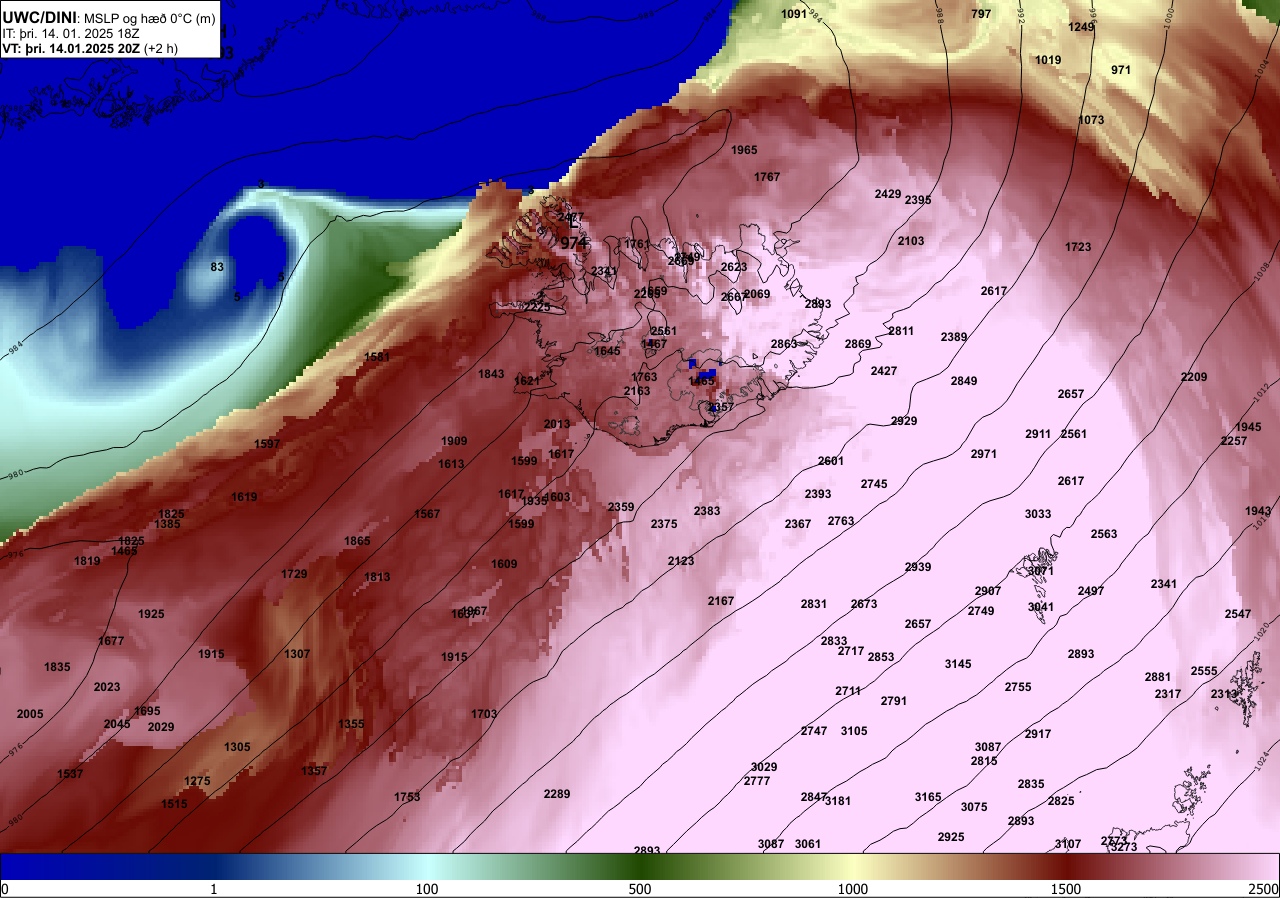Image resolution: width=1280 pixels, height=898 pixels.
Task: Click the 2500 tick on the color bar
Action: 1265,889
